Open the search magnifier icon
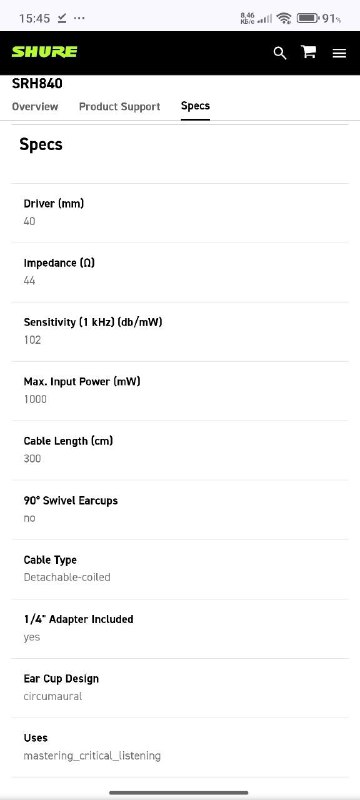The width and height of the screenshot is (360, 800). tap(279, 53)
